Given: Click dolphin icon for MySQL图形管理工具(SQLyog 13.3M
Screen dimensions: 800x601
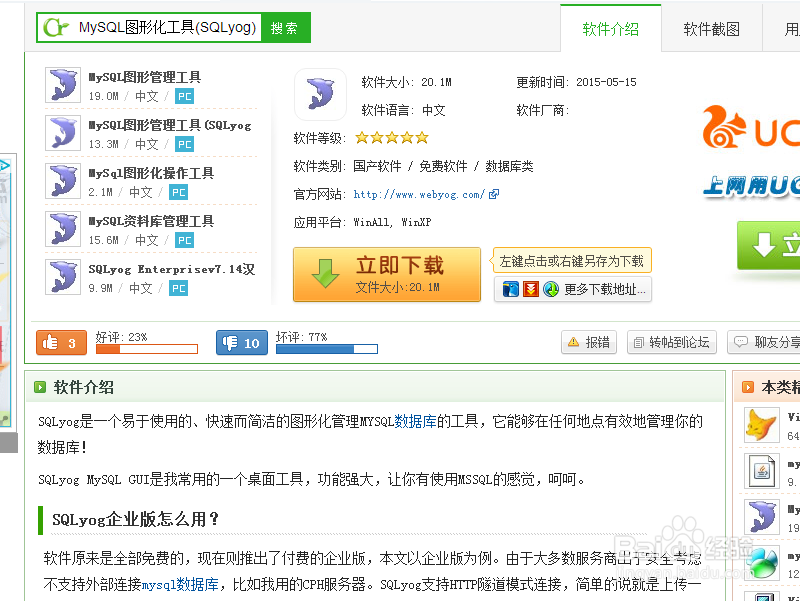Looking at the screenshot, I should point(63,133).
